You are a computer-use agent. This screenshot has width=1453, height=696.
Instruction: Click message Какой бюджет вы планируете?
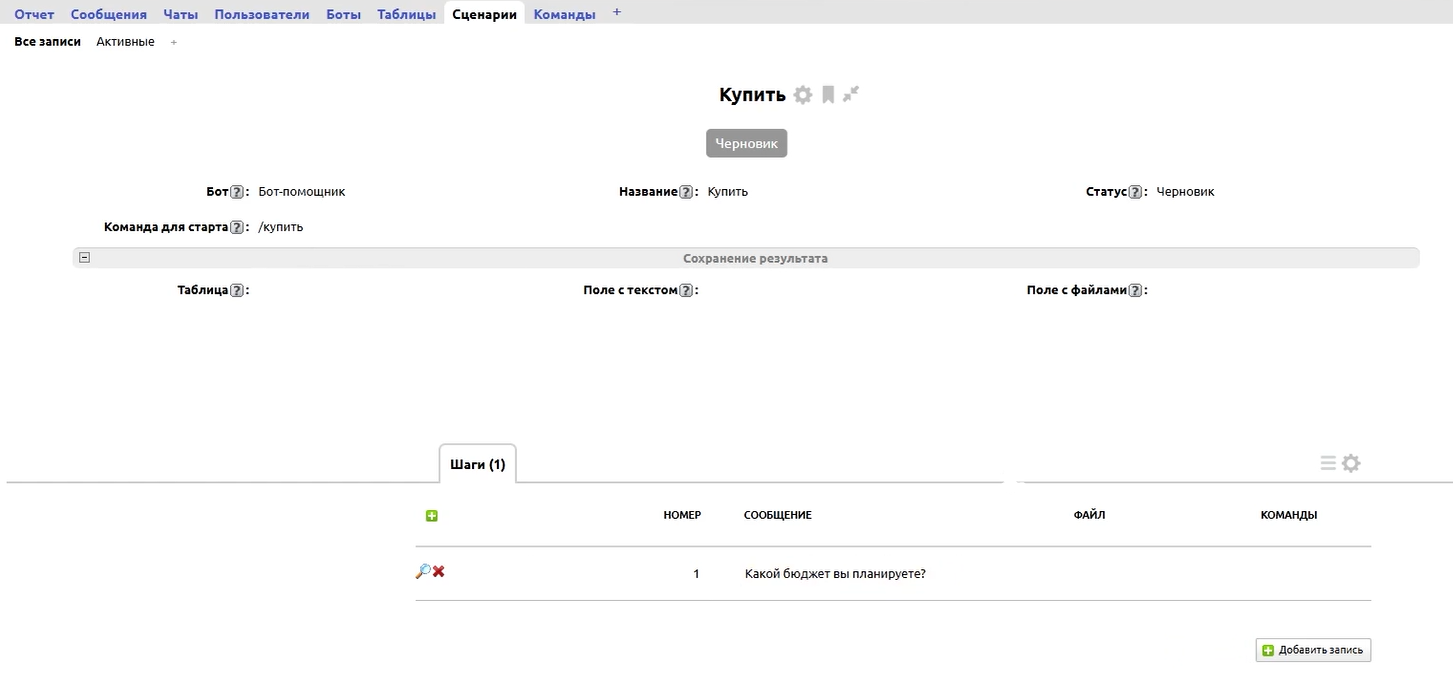pyautogui.click(x=835, y=574)
